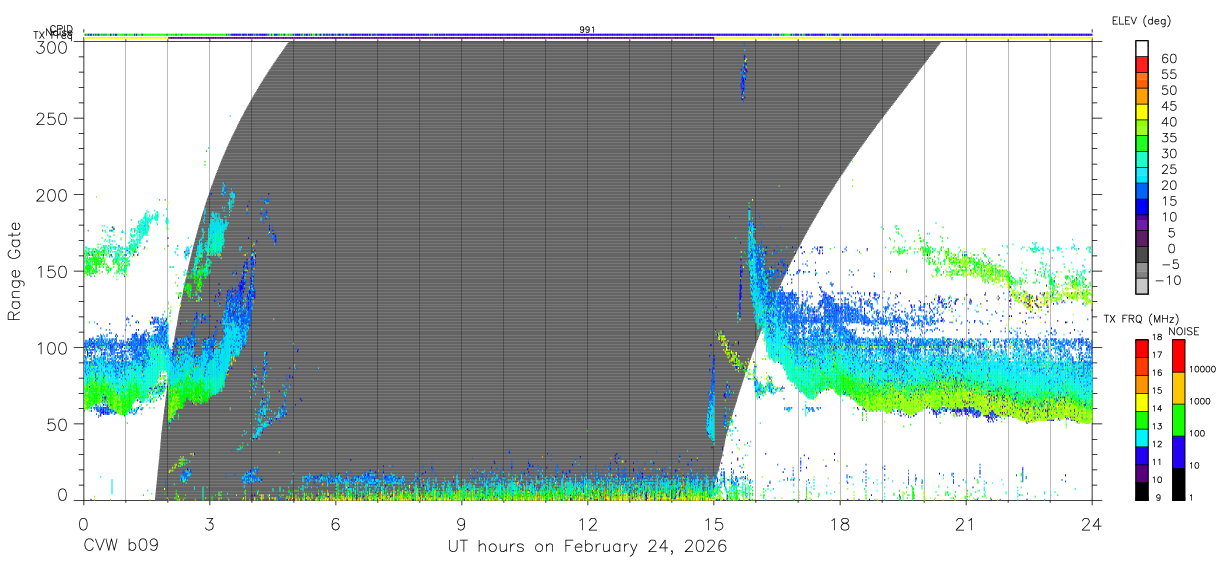Click the red segment of ELEV colorbar

click(x=1143, y=63)
